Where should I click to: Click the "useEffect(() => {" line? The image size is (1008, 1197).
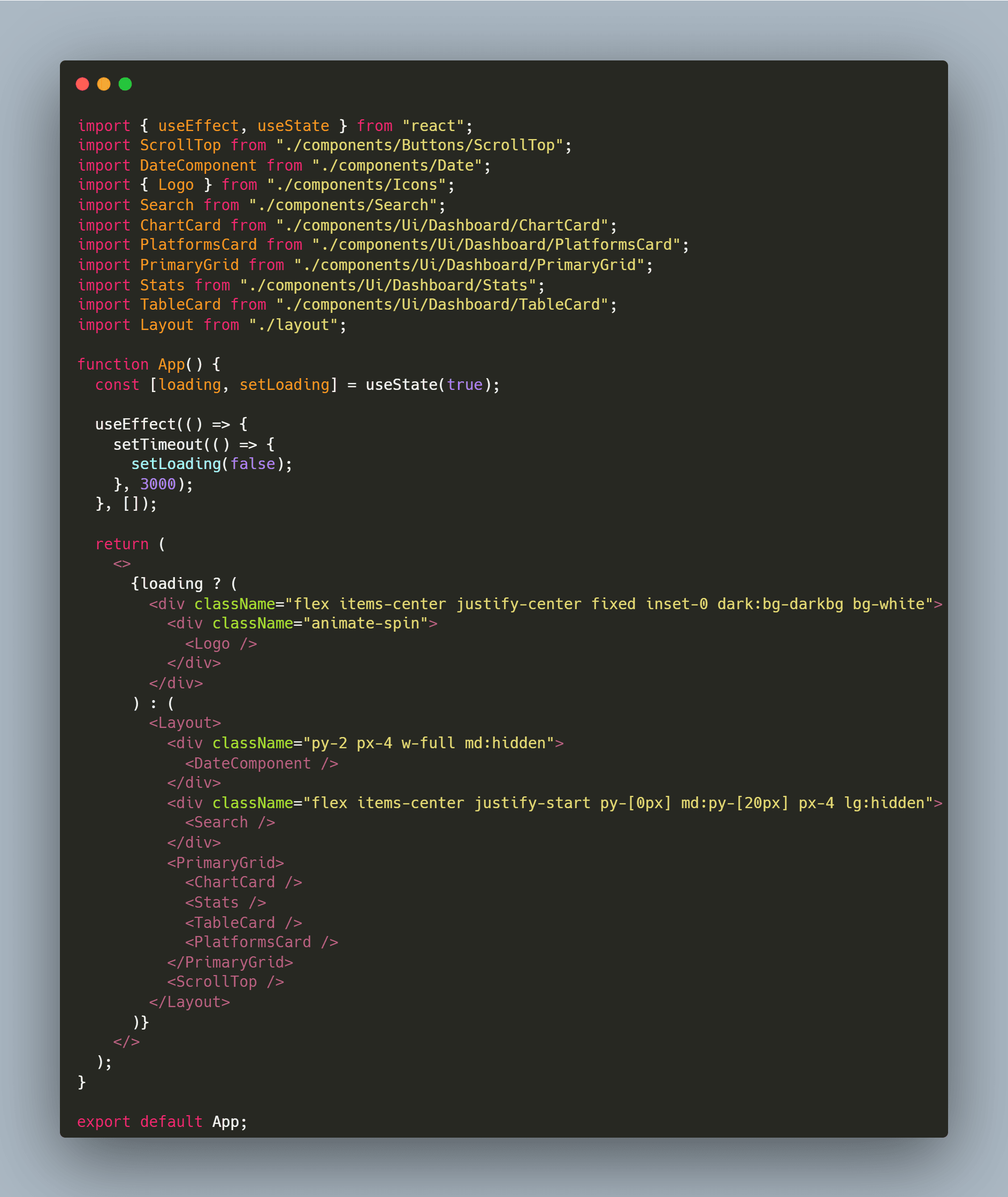pos(171,424)
